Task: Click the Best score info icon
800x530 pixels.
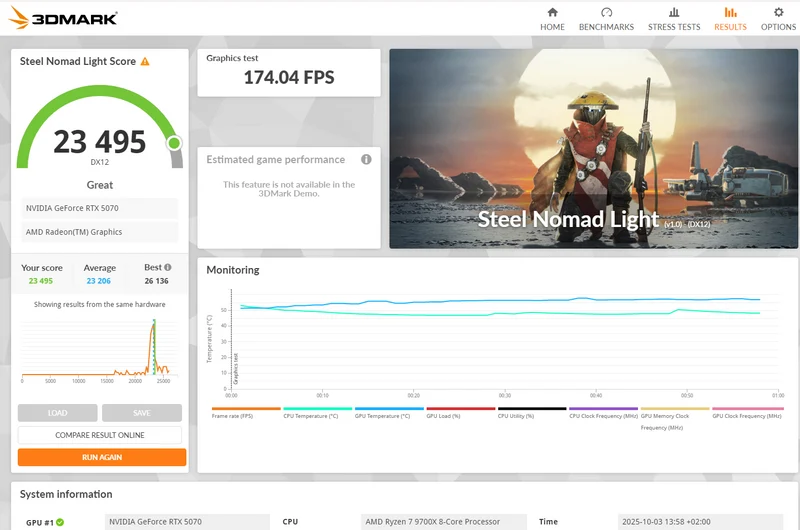Action: click(168, 267)
